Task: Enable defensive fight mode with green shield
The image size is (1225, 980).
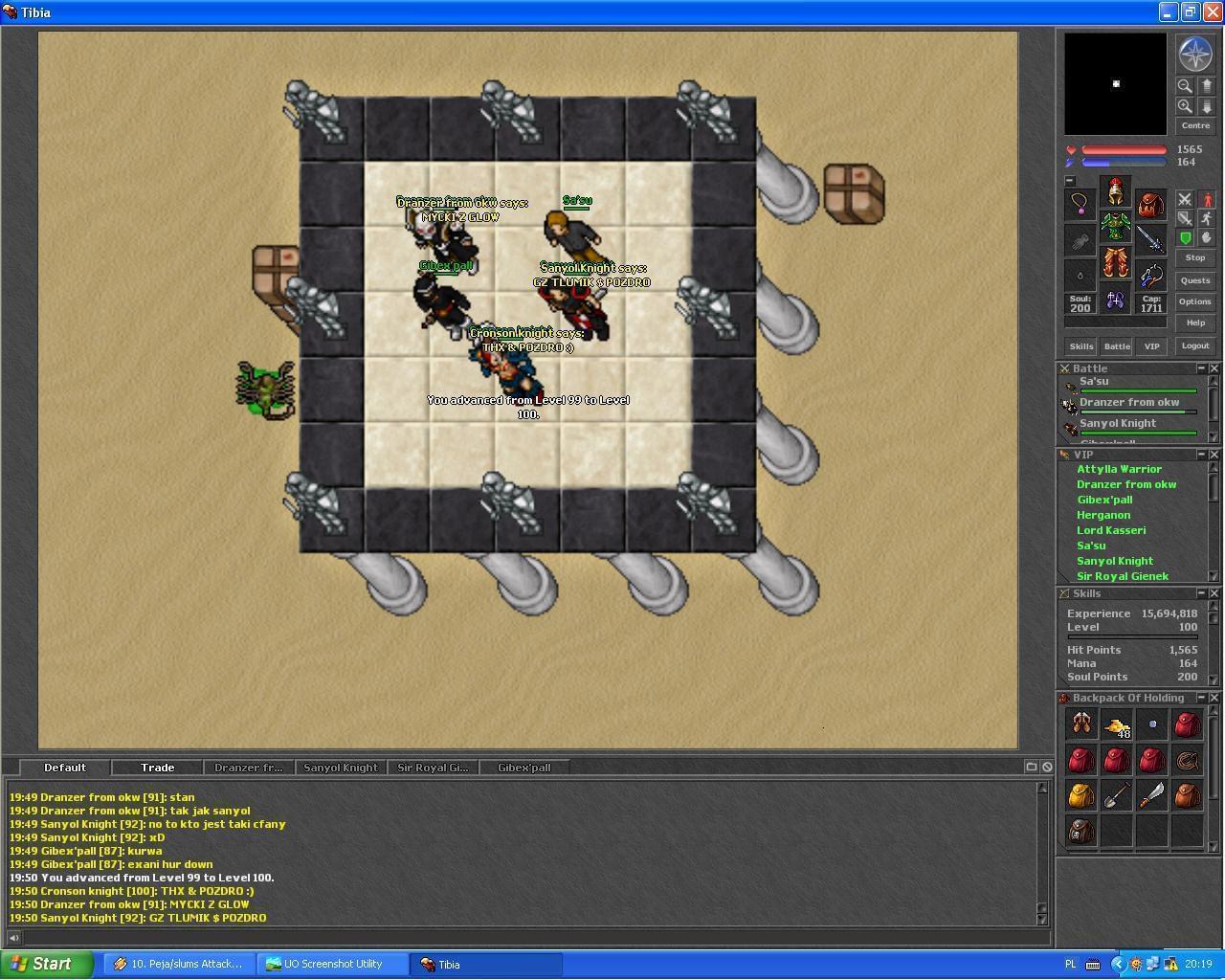Action: [1185, 237]
